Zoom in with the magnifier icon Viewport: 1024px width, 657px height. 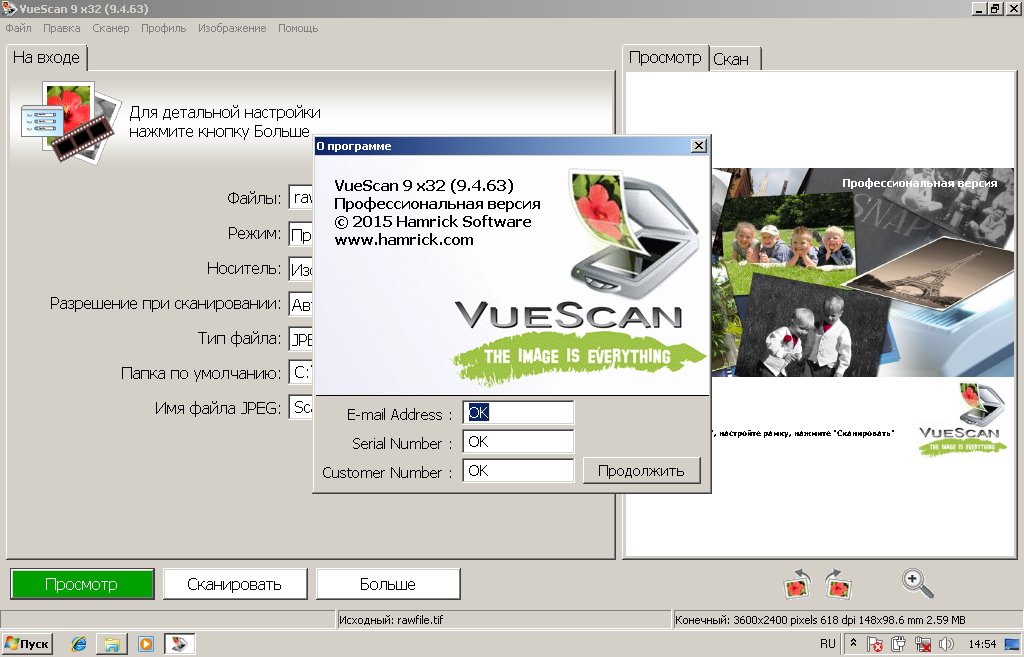pos(917,583)
